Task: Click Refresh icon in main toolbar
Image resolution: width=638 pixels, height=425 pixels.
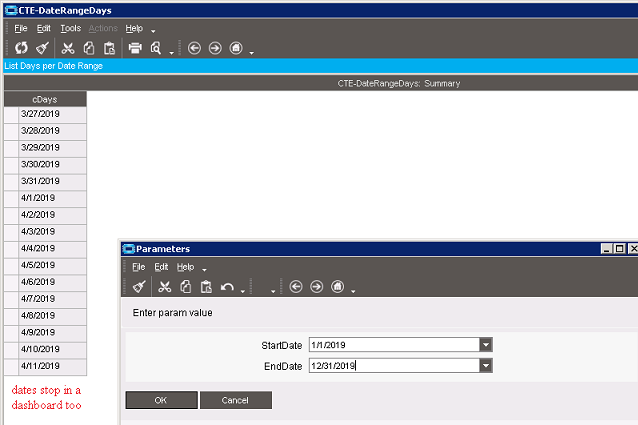Action: click(21, 48)
